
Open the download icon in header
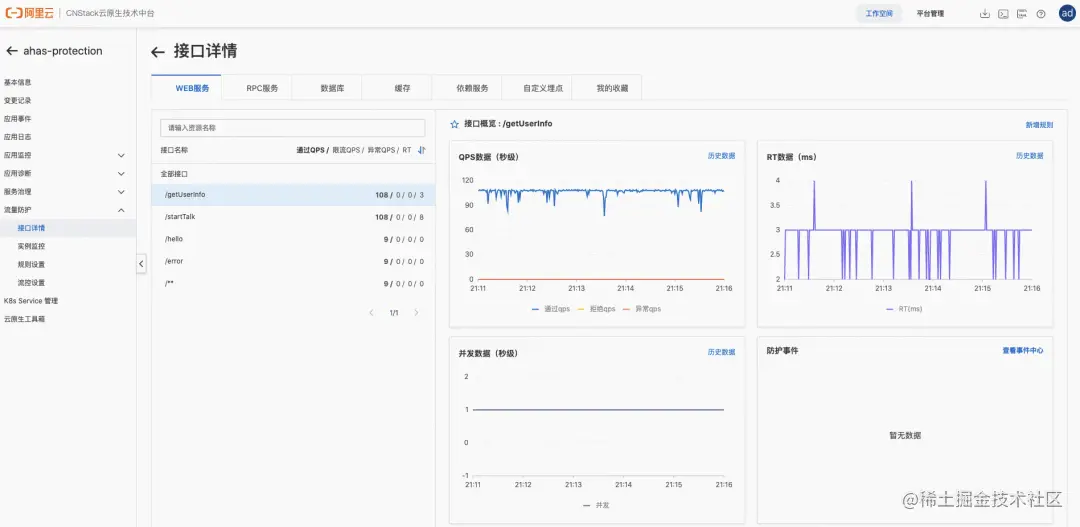click(x=985, y=14)
